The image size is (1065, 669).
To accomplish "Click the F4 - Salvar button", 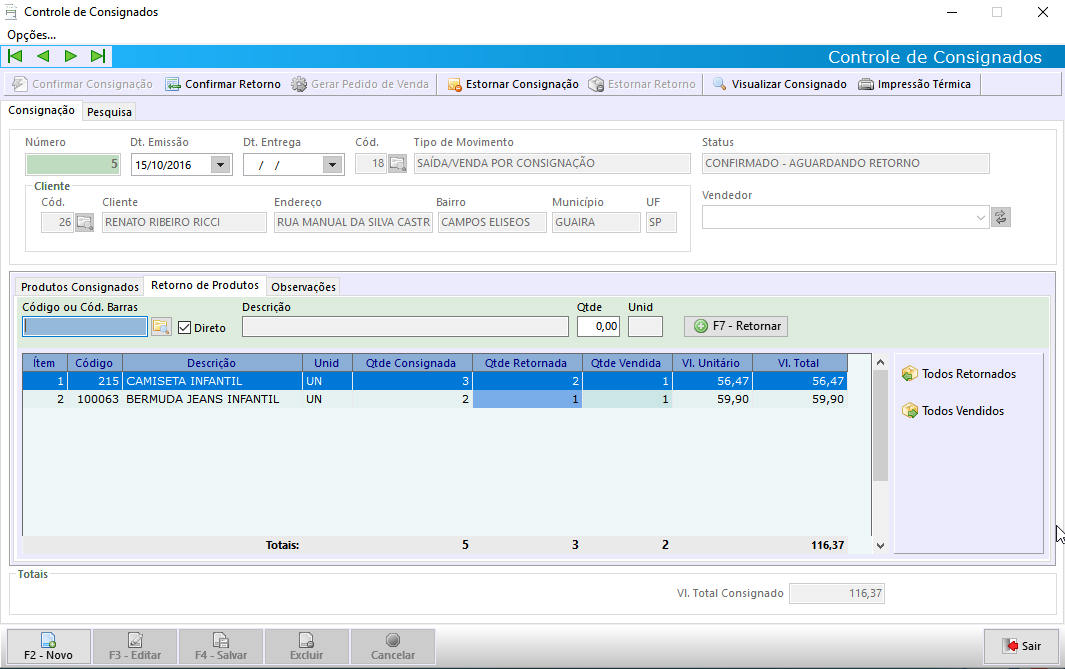I will tap(221, 646).
